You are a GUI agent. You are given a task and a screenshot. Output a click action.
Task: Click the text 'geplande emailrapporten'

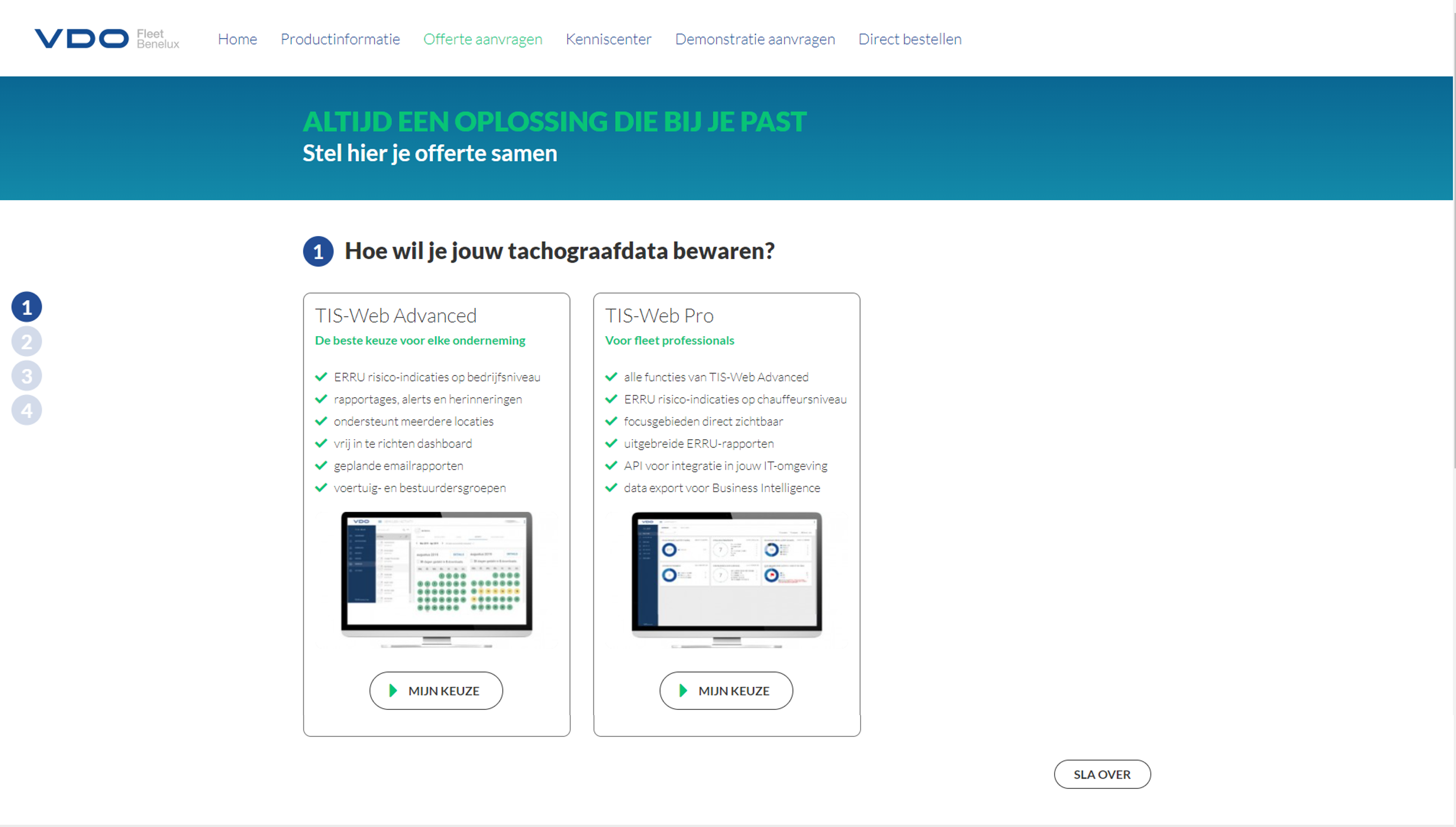click(x=398, y=466)
